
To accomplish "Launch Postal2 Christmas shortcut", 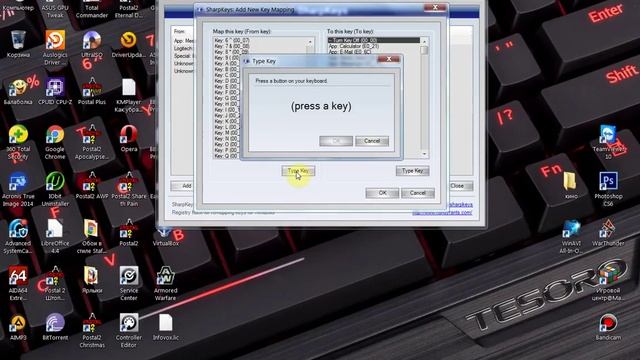I will (92, 323).
